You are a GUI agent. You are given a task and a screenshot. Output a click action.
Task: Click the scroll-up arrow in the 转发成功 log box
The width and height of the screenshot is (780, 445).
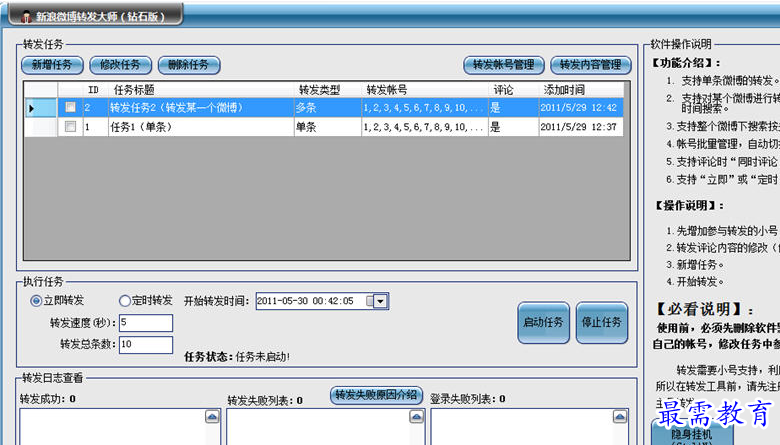(212, 416)
